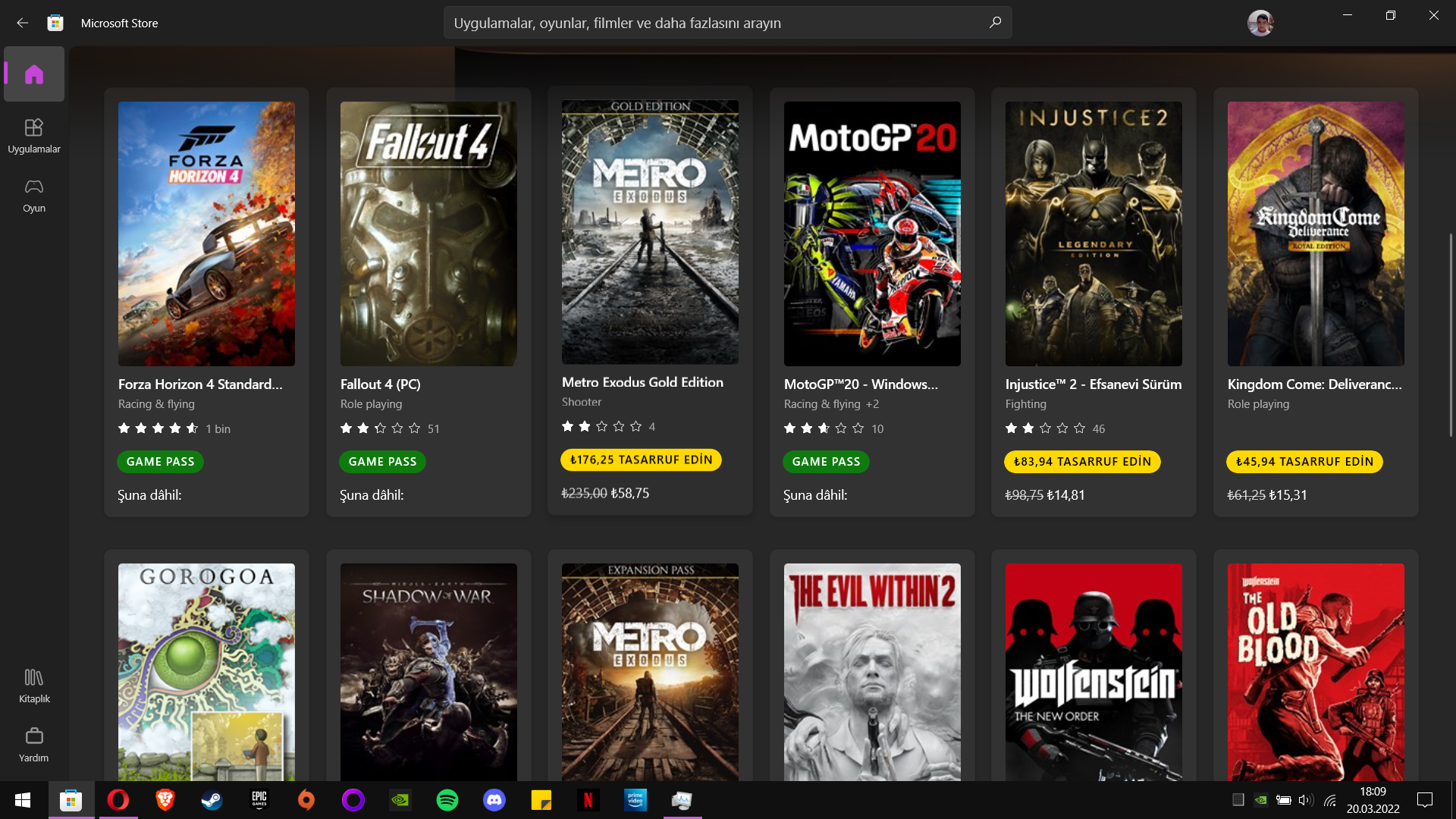Viewport: 1456px width, 819px height.
Task: Click the Steam taskbar icon
Action: (x=212, y=800)
